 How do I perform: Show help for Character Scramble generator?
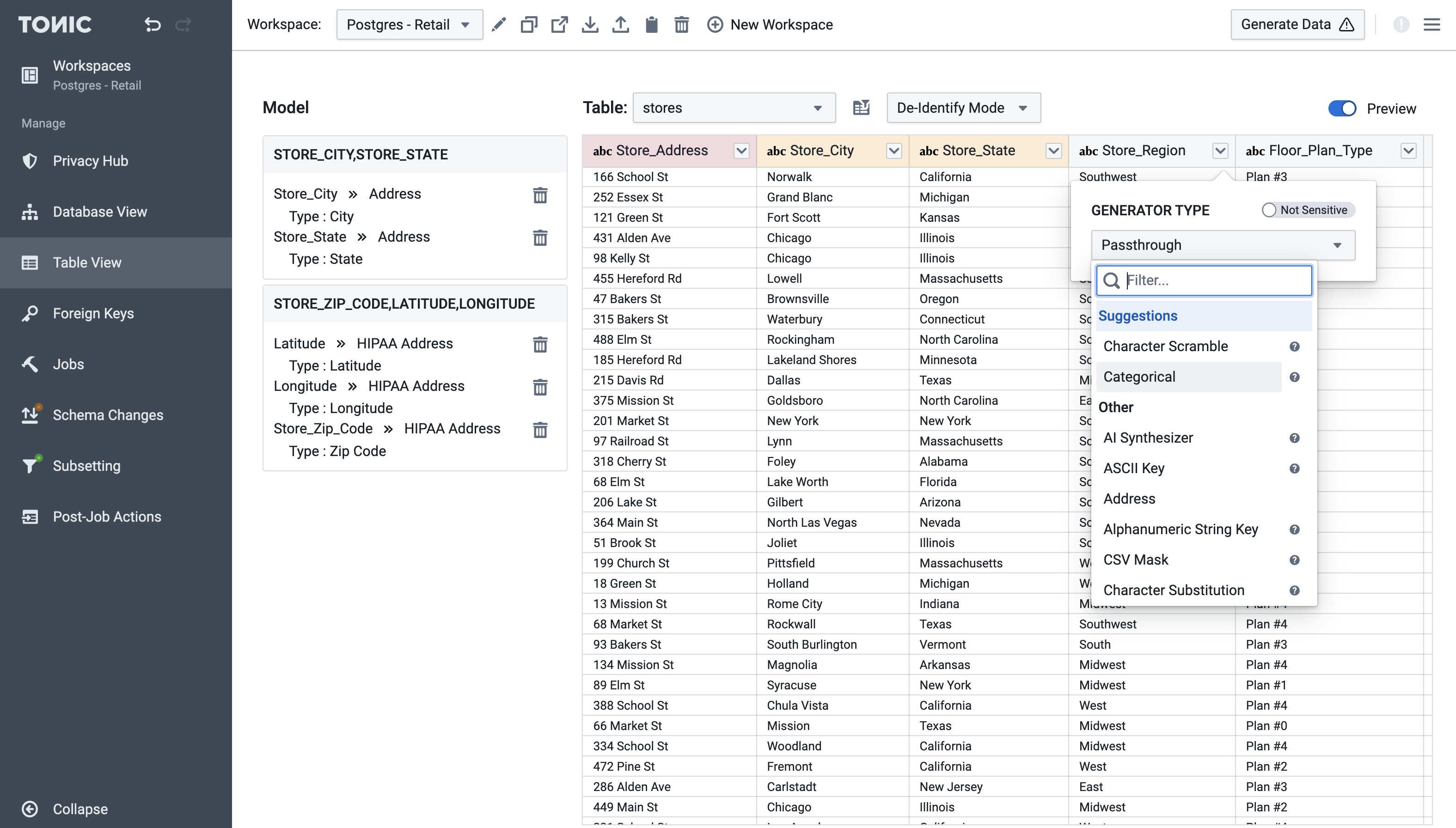[x=1295, y=347]
